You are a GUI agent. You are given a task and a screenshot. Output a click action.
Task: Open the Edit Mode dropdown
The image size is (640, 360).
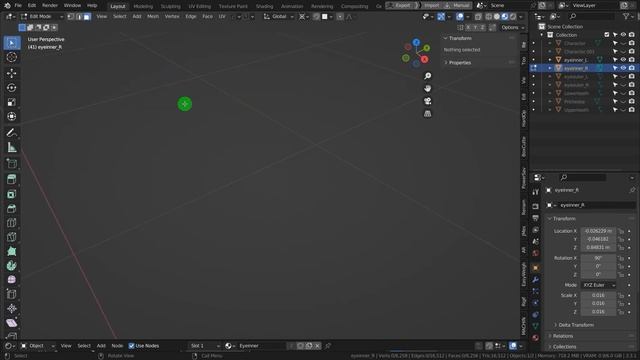[x=42, y=16]
